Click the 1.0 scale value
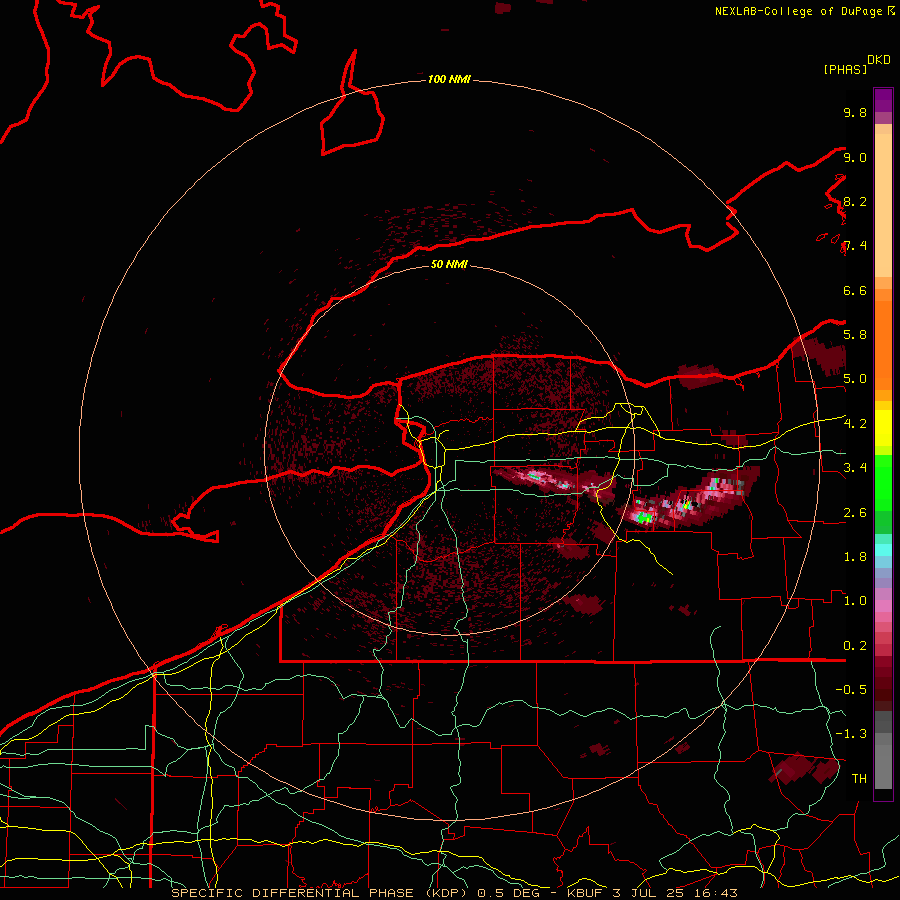The image size is (900, 900). pos(855,601)
